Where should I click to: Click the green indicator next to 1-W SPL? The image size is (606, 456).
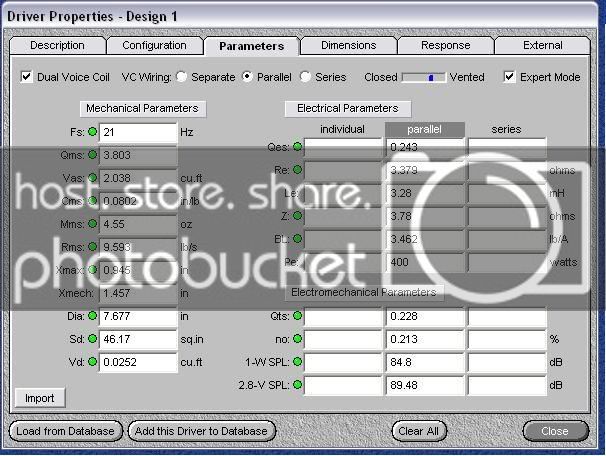[x=297, y=362]
